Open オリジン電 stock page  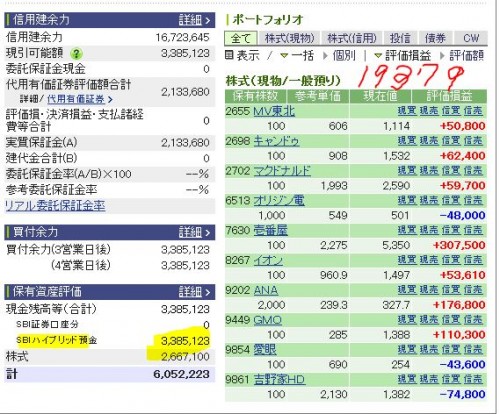pos(279,201)
